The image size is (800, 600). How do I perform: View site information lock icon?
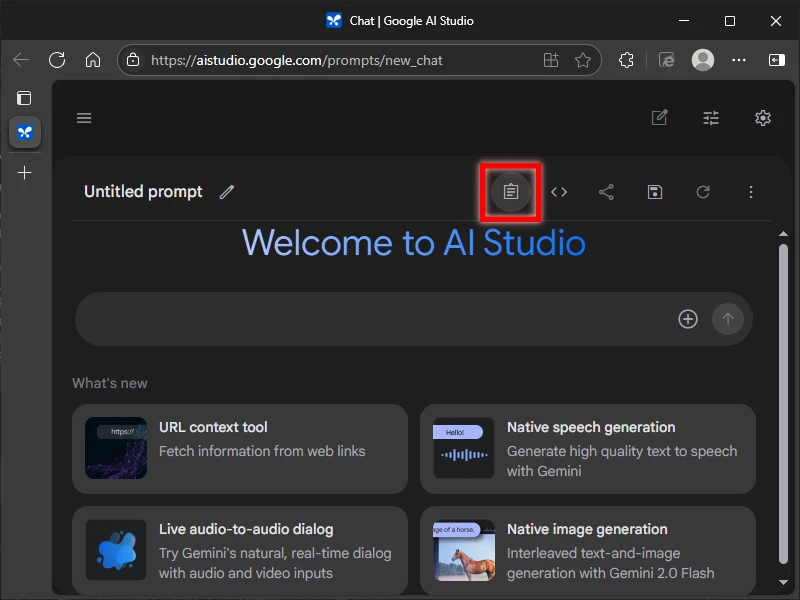[x=133, y=60]
